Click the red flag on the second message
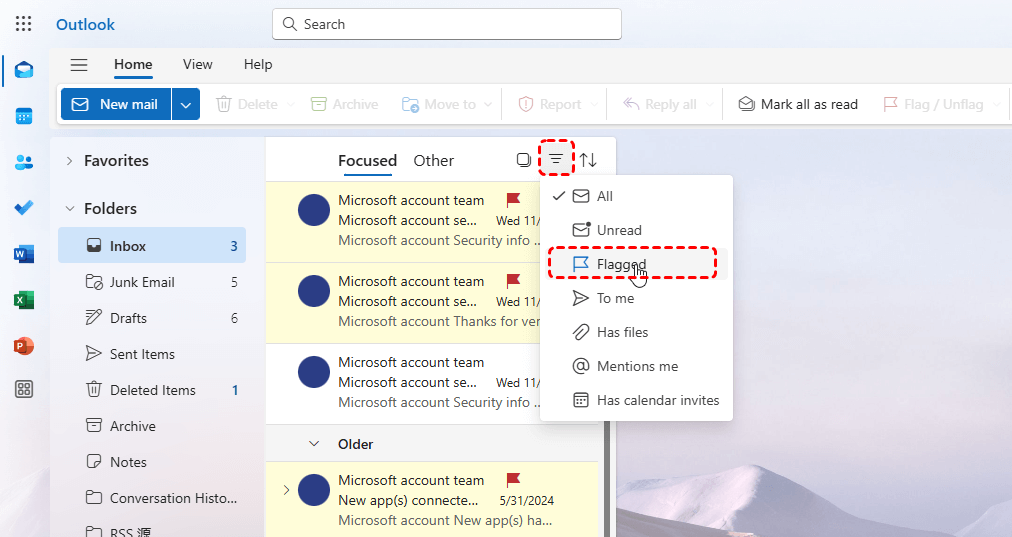 (x=513, y=281)
